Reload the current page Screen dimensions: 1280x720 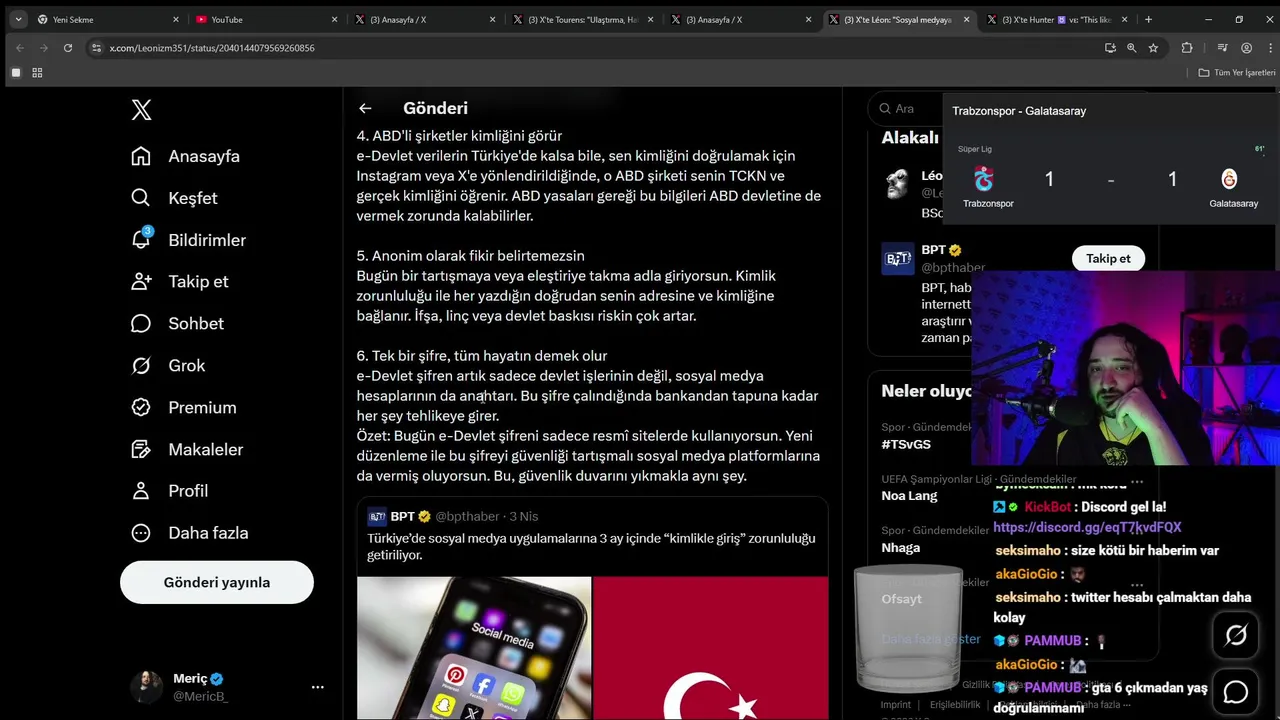coord(68,47)
